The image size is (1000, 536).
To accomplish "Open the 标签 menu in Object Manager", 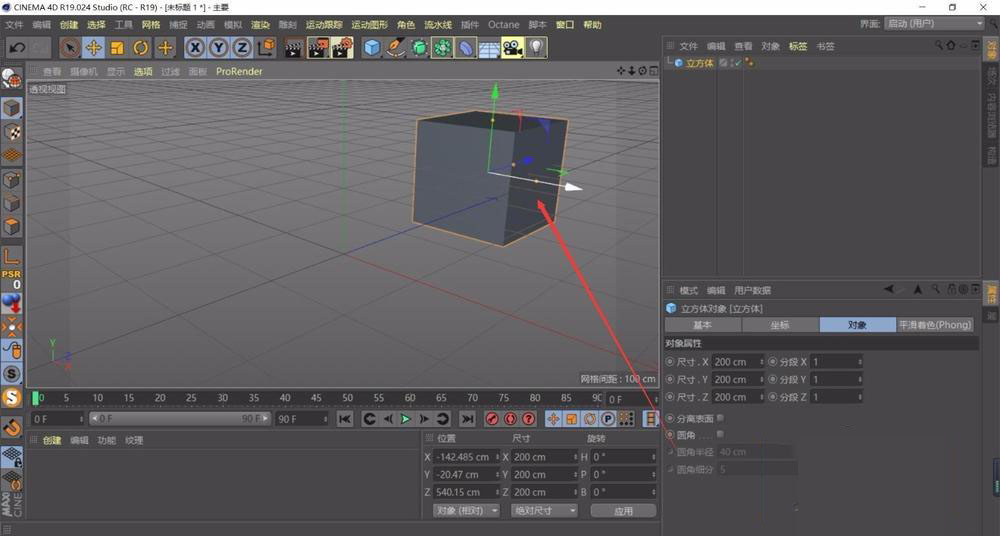I will click(798, 47).
